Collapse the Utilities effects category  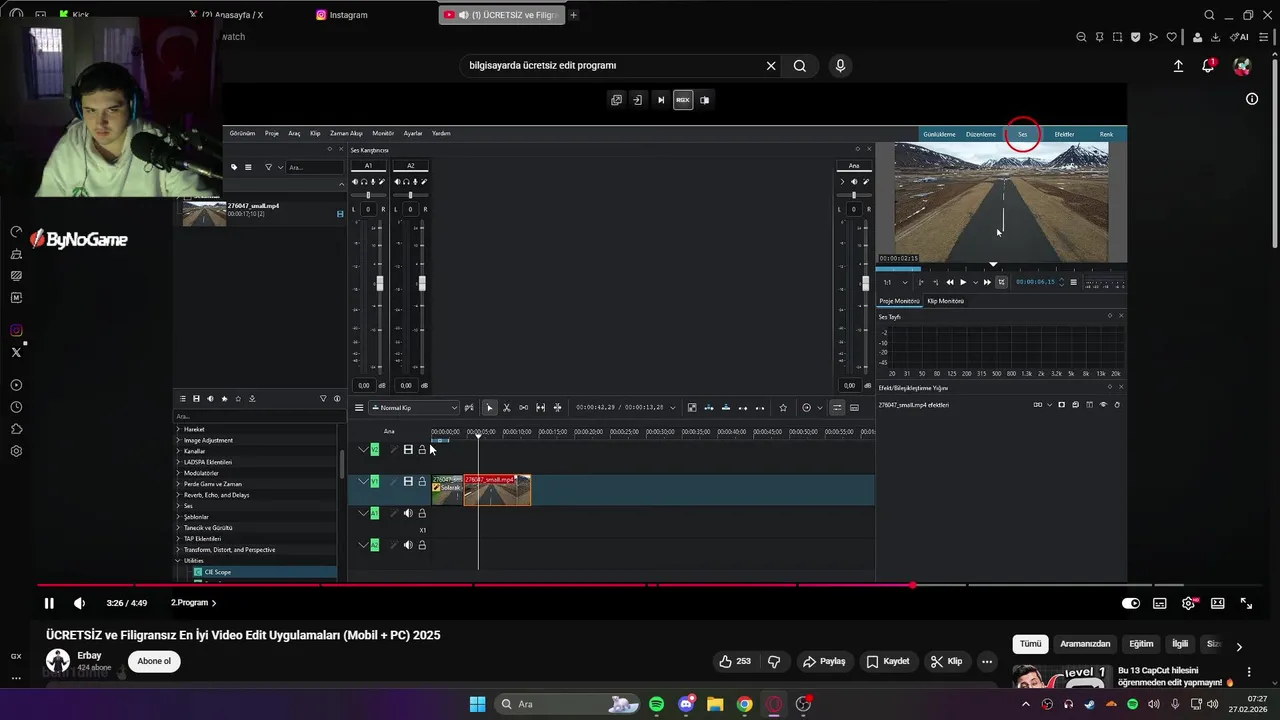(x=179, y=561)
